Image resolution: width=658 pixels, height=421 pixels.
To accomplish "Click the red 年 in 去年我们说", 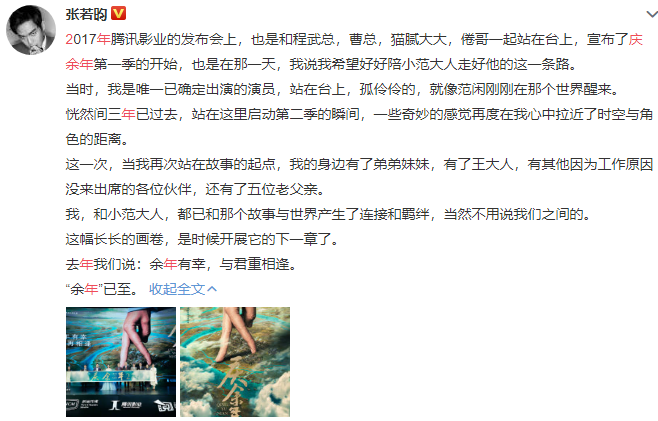I will point(86,264).
